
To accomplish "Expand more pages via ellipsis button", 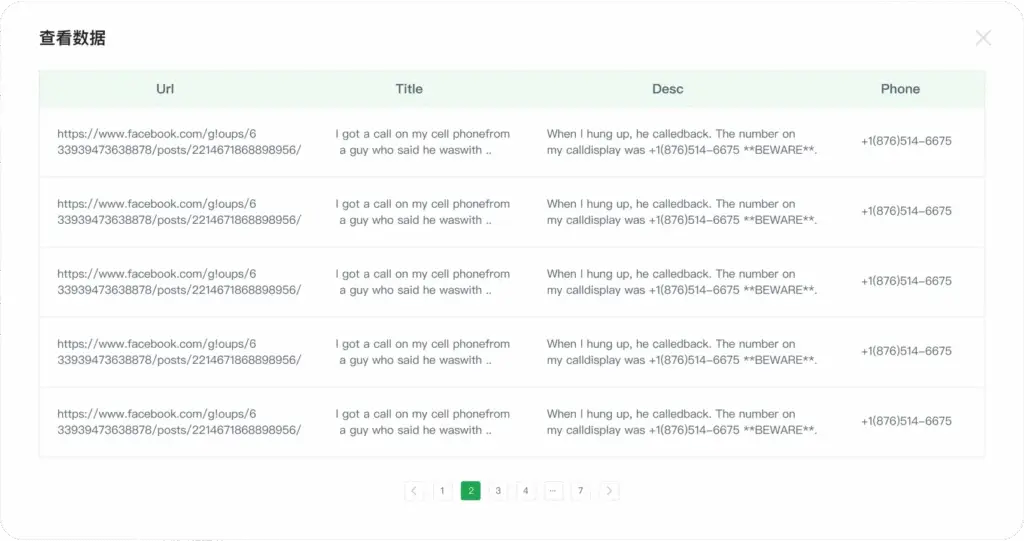I will pyautogui.click(x=553, y=491).
